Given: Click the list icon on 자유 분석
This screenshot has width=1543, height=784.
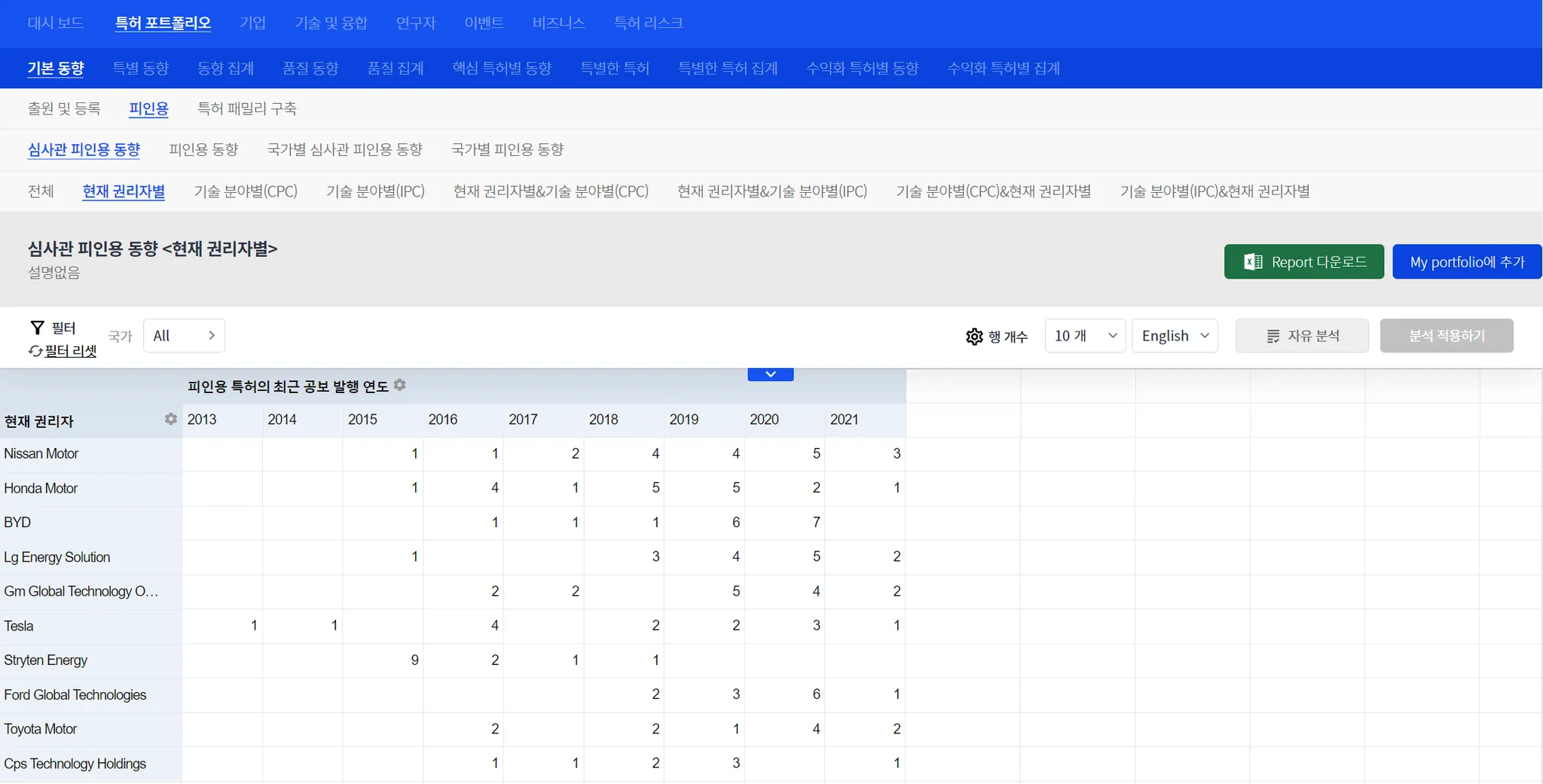Looking at the screenshot, I should (x=1273, y=336).
